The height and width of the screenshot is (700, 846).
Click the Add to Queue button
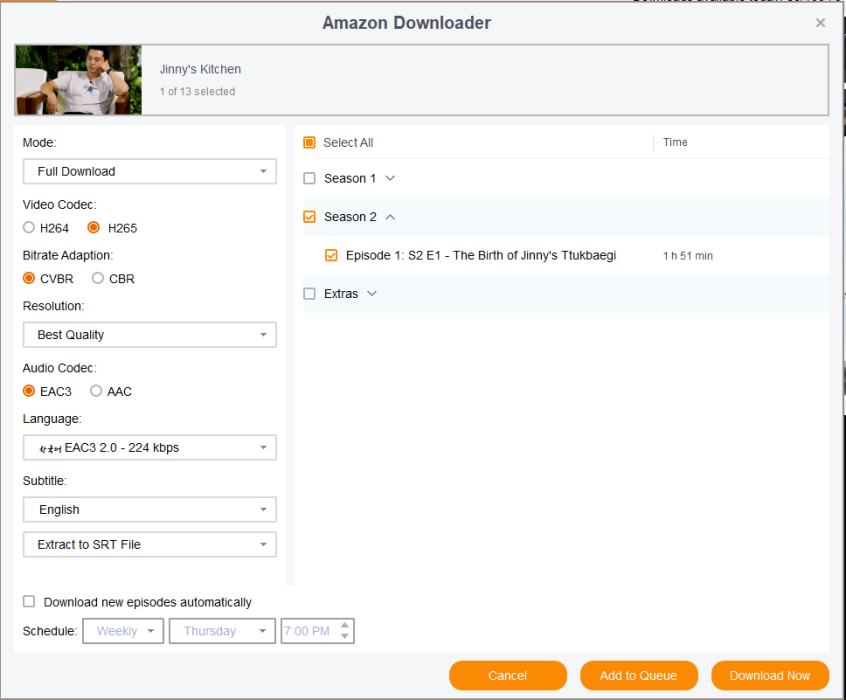coord(639,675)
